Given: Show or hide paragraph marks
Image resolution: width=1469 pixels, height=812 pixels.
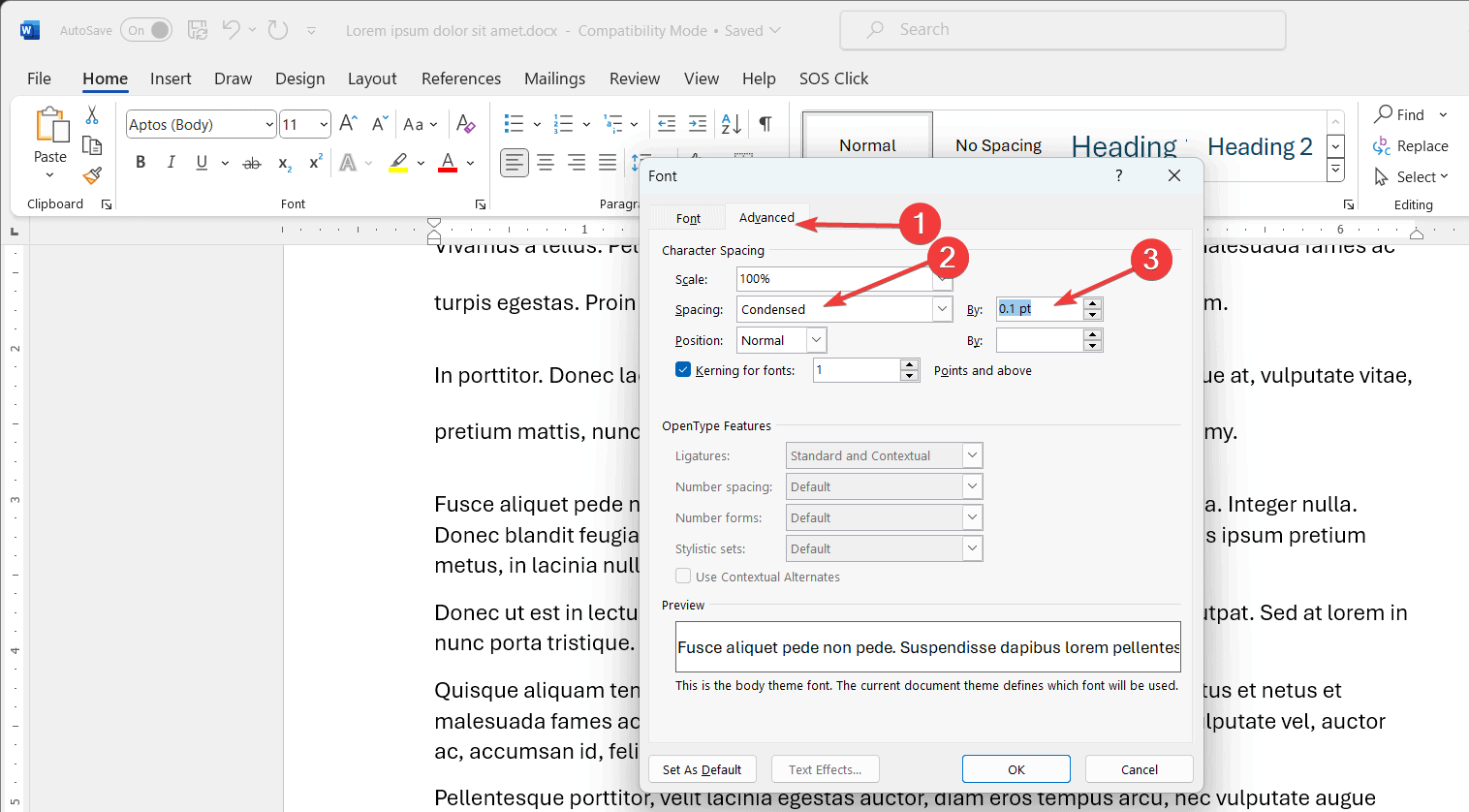Looking at the screenshot, I should (x=766, y=124).
